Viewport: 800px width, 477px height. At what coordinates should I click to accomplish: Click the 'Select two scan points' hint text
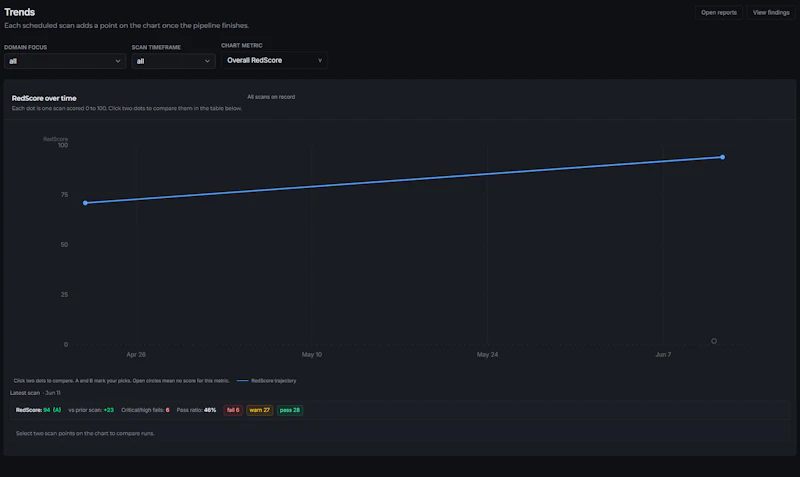click(x=85, y=433)
